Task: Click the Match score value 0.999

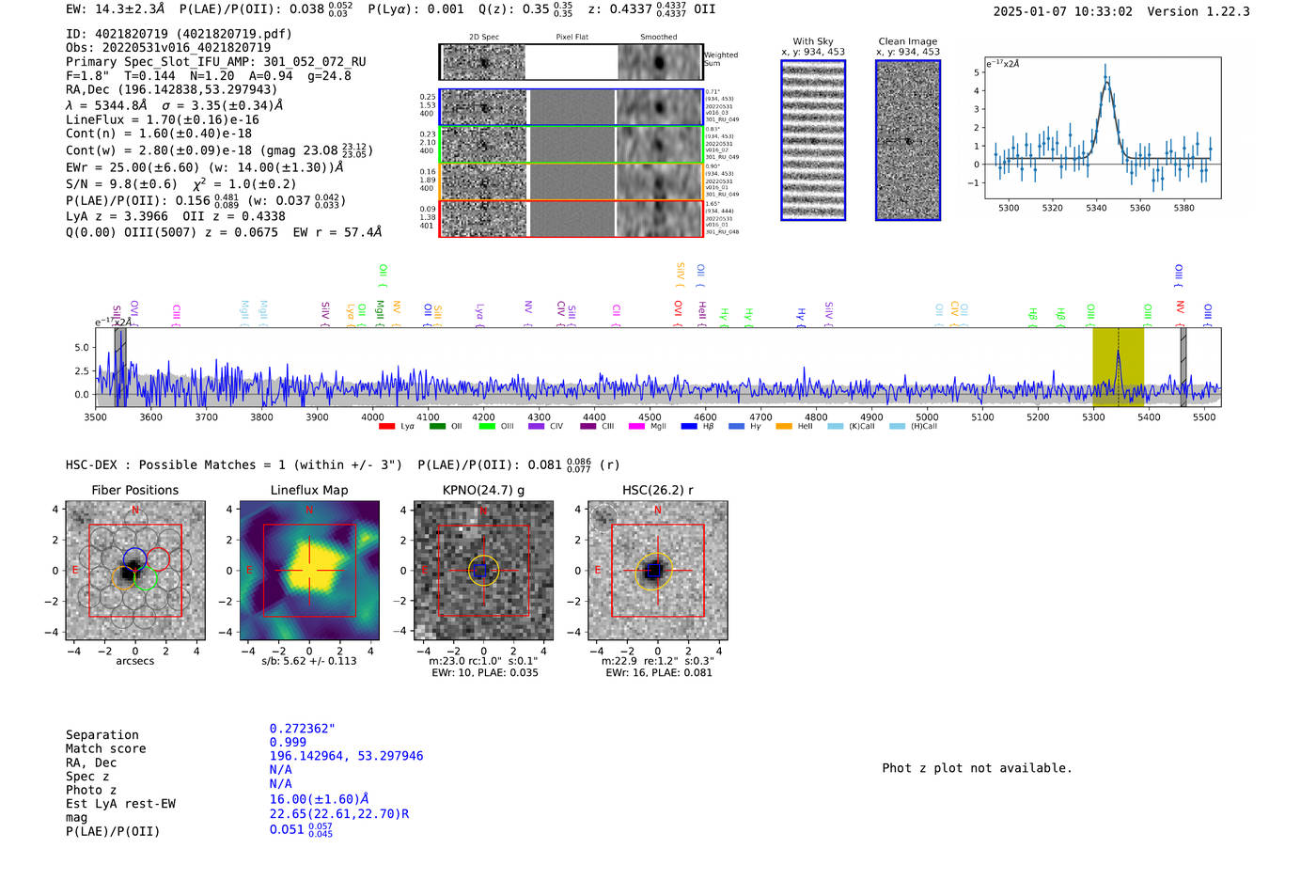Action: pyautogui.click(x=288, y=743)
